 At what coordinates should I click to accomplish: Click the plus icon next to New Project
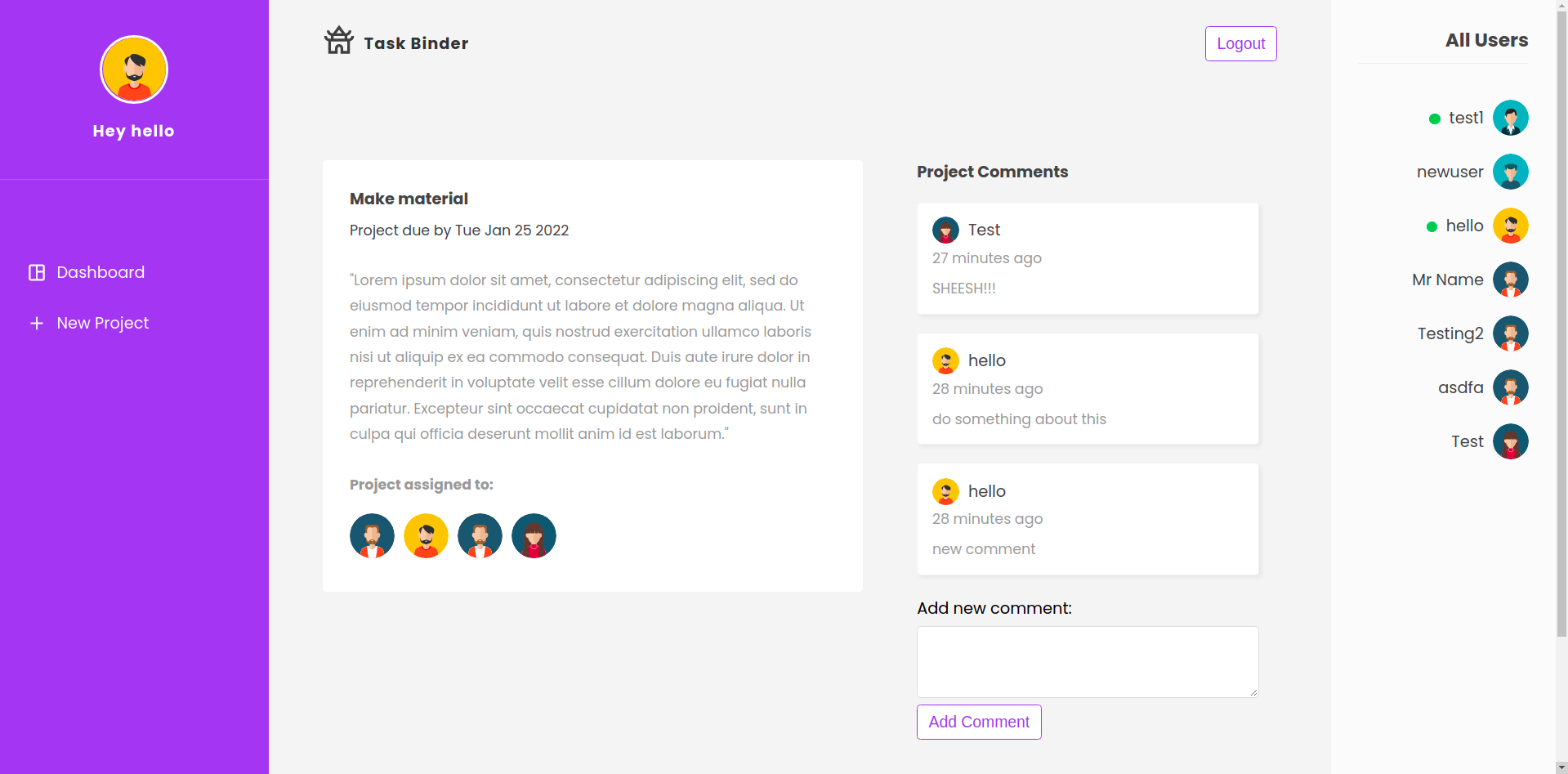pos(37,323)
